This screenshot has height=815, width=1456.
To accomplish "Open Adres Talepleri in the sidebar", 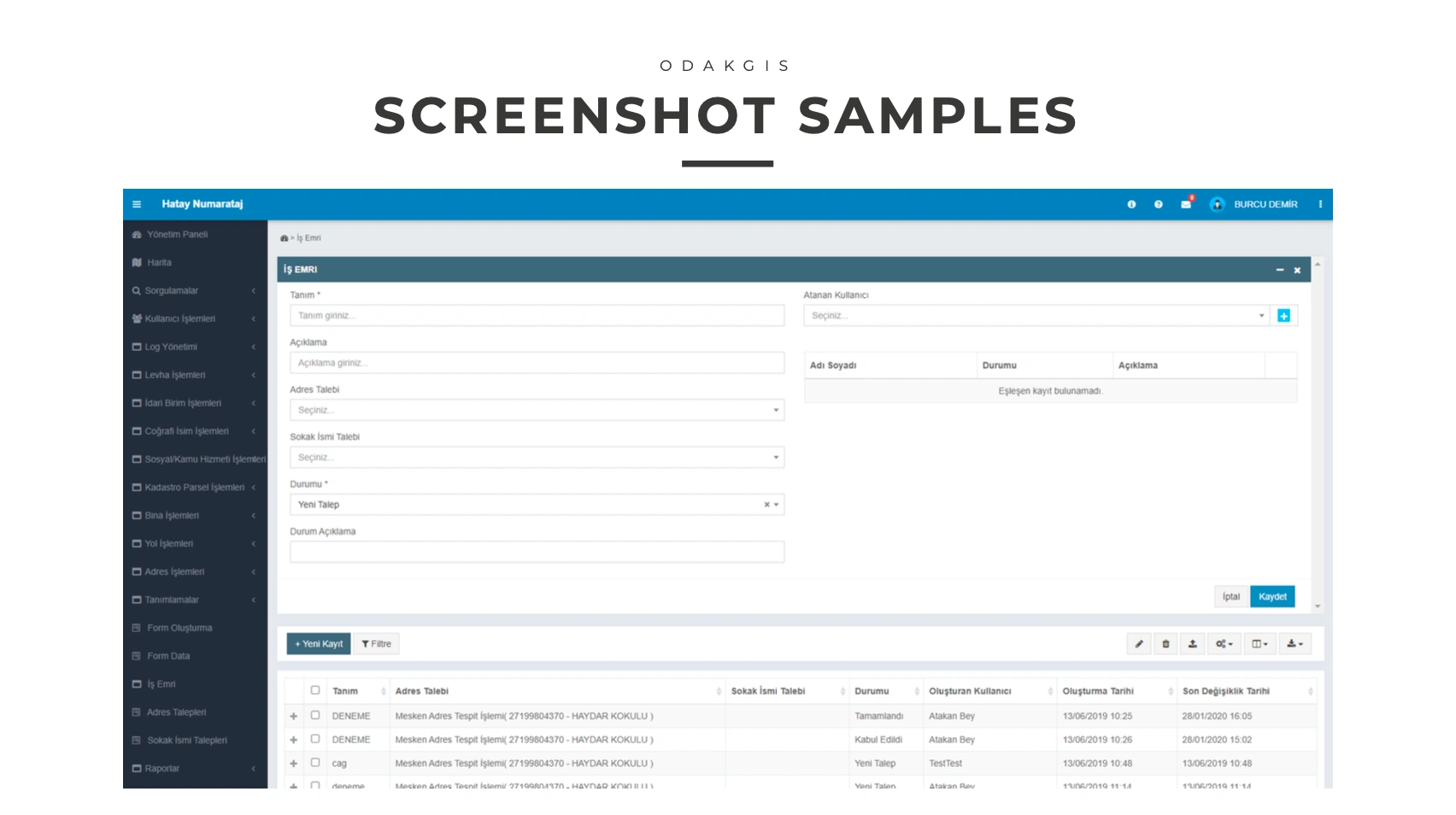I will pos(176,712).
